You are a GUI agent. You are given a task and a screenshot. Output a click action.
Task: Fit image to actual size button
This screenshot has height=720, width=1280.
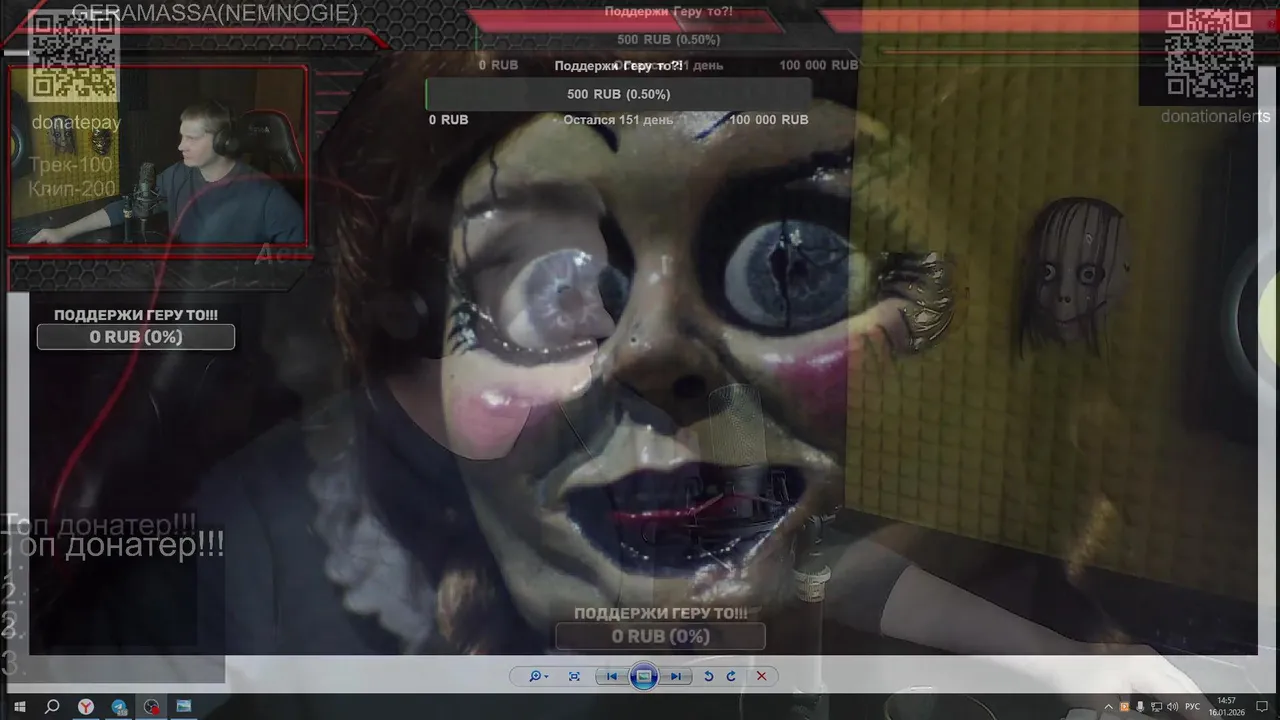[x=574, y=676]
